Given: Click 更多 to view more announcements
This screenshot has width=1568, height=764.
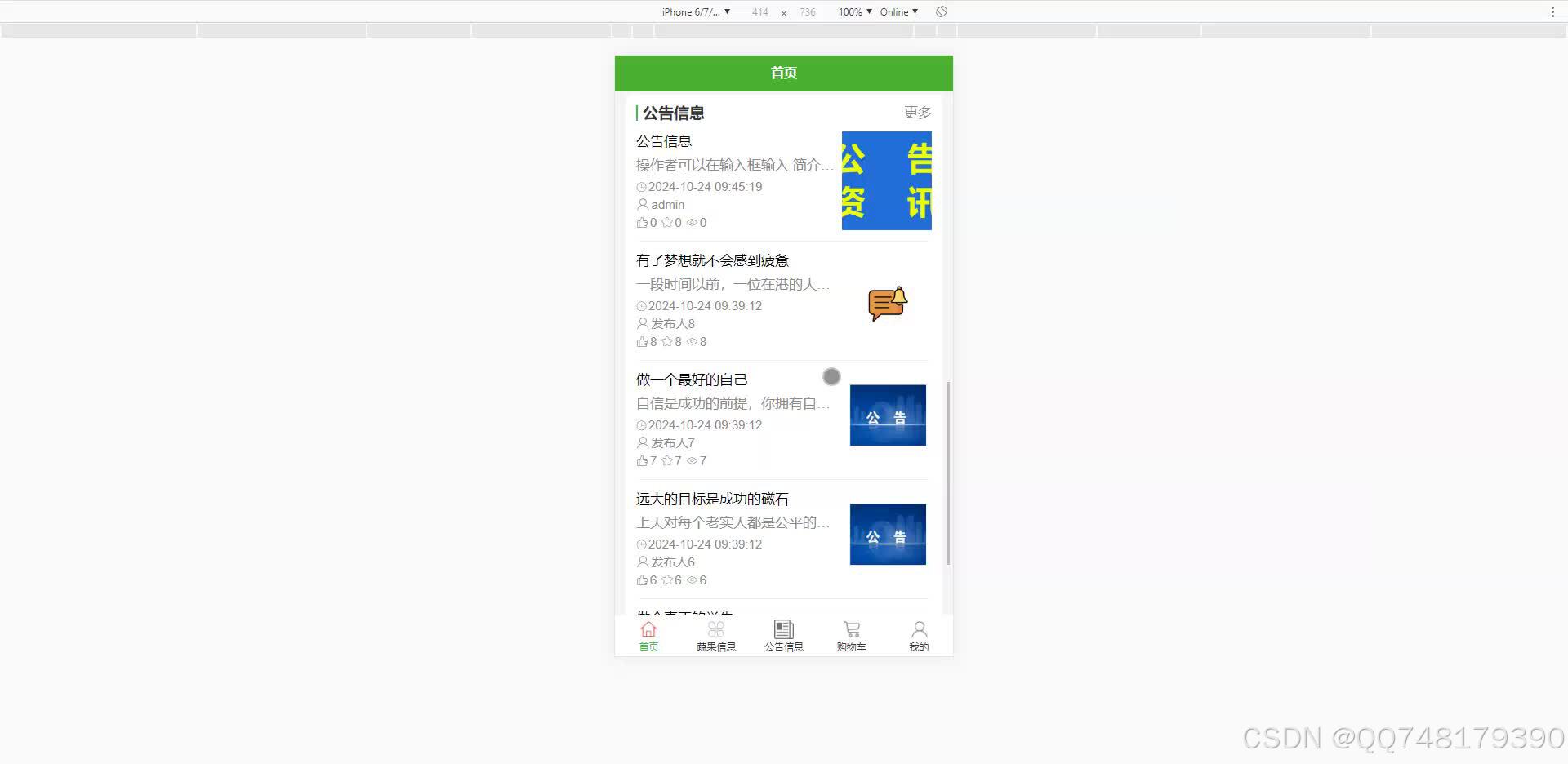Looking at the screenshot, I should coord(917,113).
